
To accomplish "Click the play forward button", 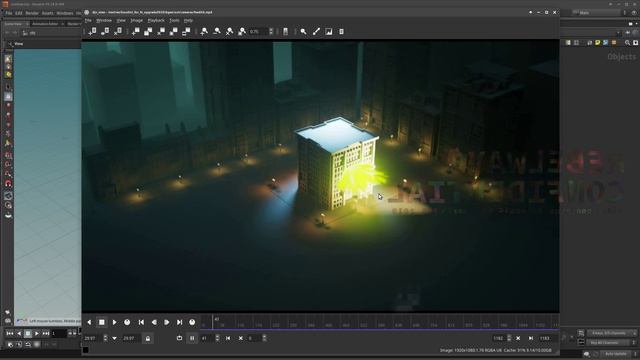I will point(115,322).
